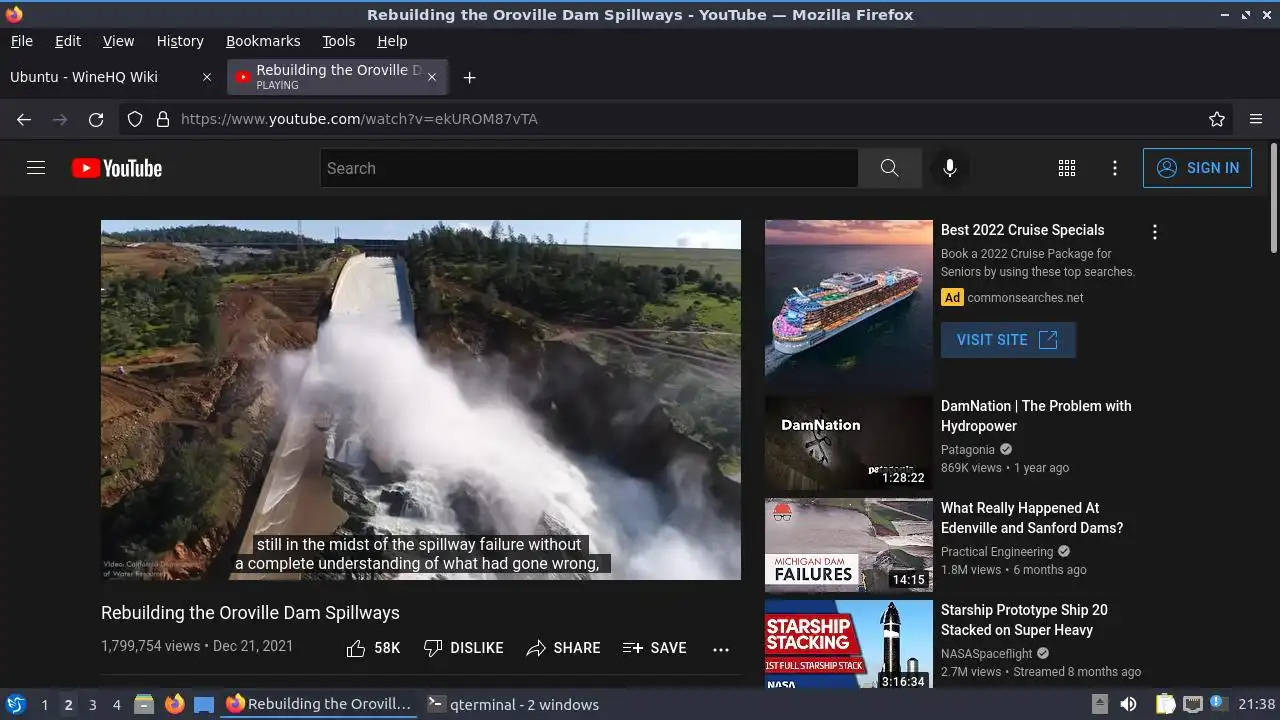1280x720 pixels.
Task: Save video to a playlist
Action: [x=654, y=648]
